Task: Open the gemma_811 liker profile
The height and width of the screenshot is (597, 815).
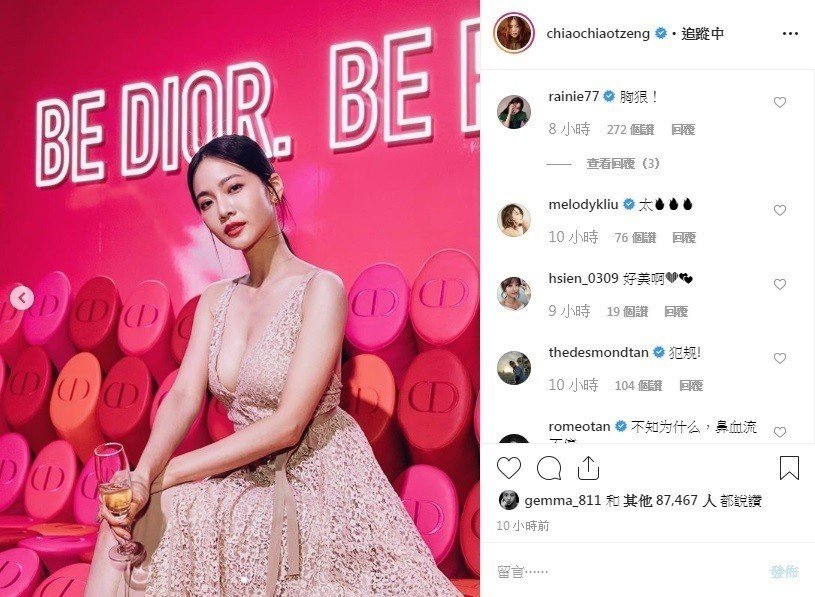Action: coord(562,501)
